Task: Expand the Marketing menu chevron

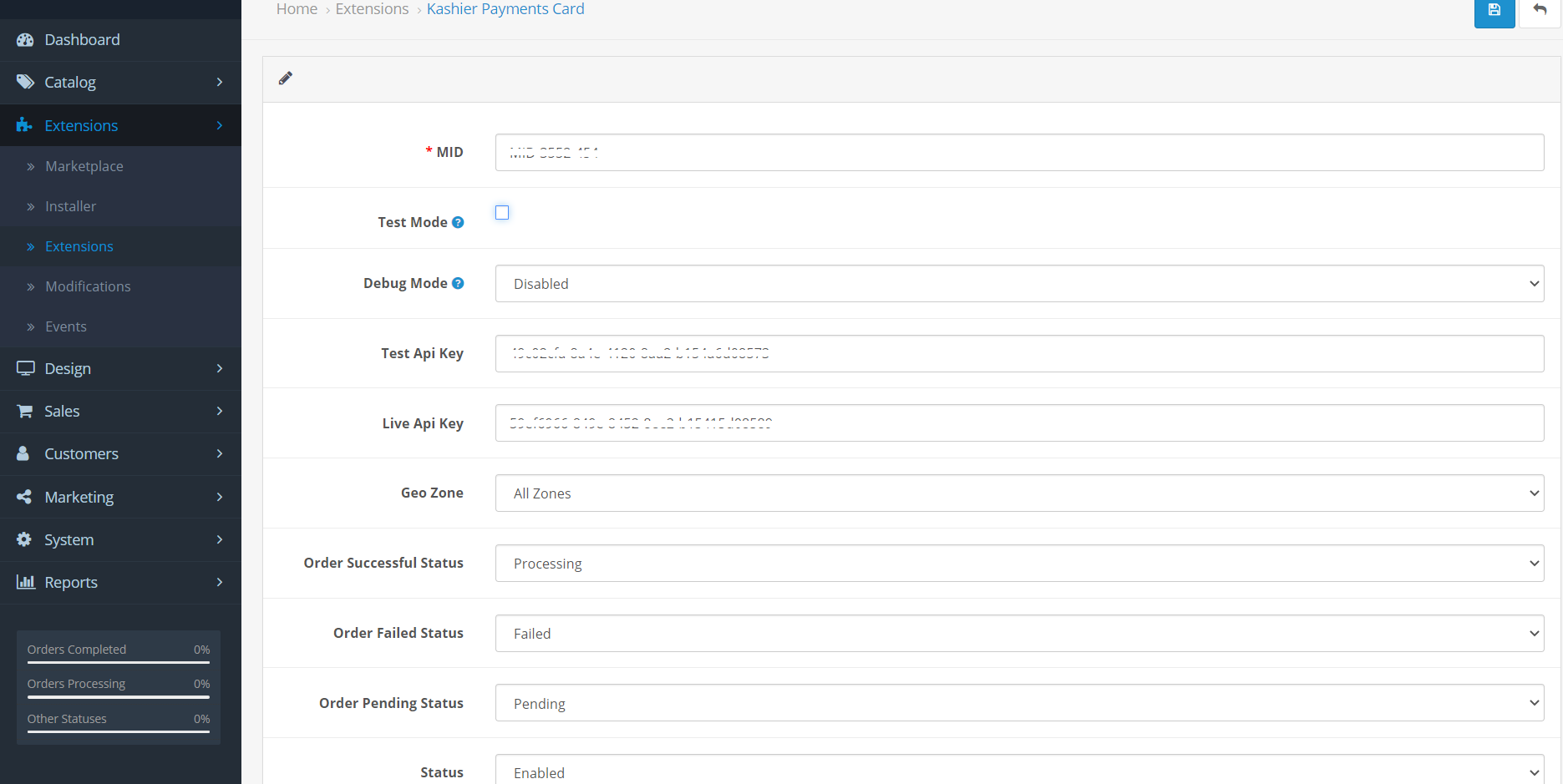Action: click(x=220, y=497)
